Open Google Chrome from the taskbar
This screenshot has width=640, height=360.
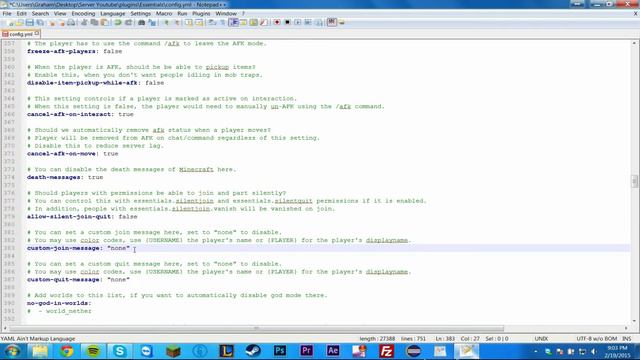pyautogui.click(x=67, y=351)
